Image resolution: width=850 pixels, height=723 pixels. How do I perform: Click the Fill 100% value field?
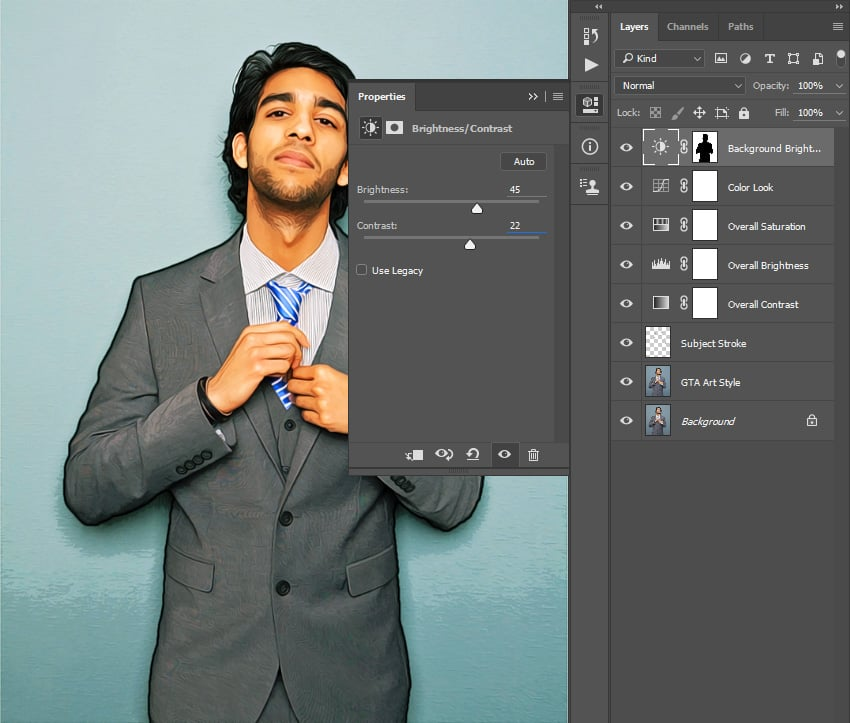[812, 113]
